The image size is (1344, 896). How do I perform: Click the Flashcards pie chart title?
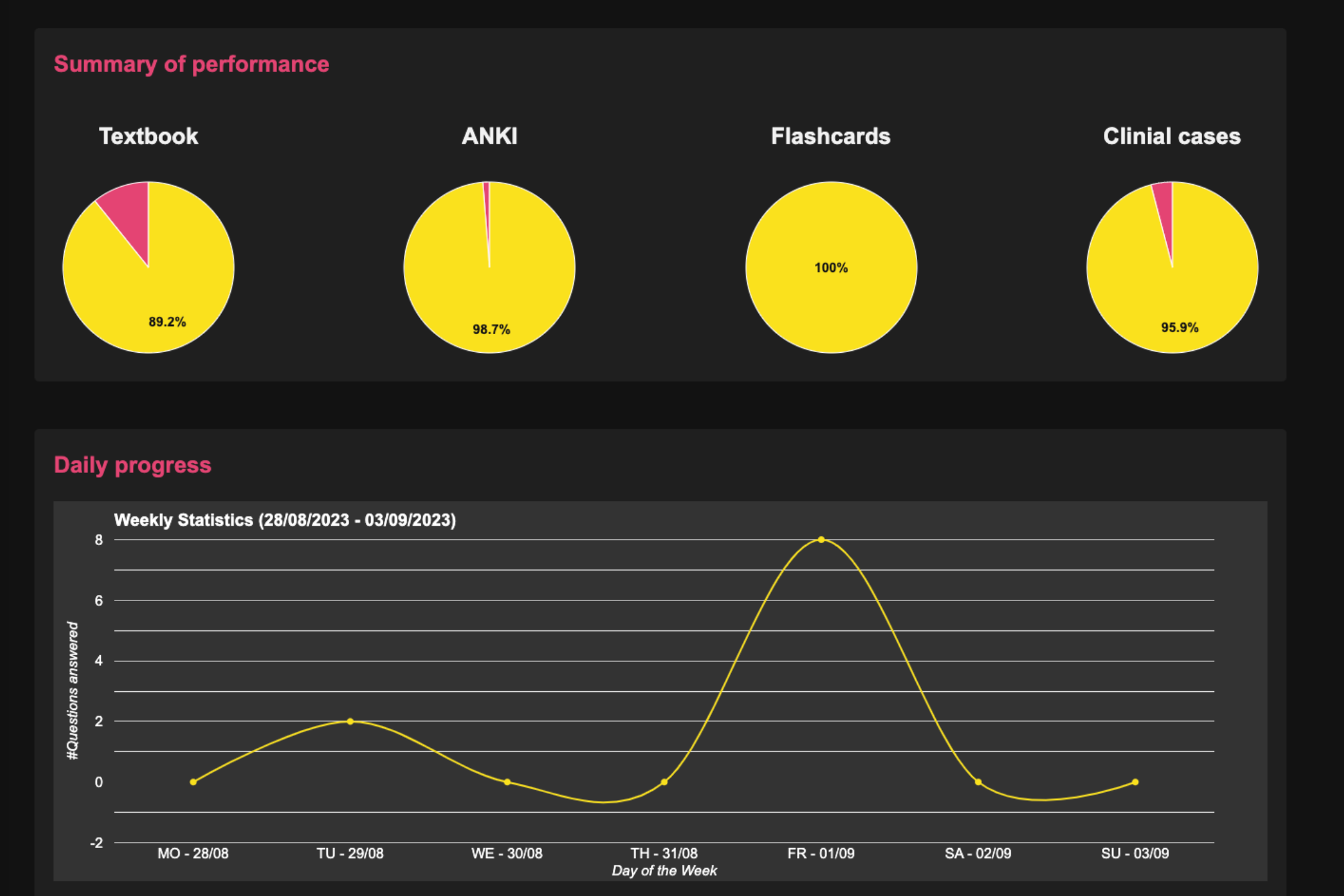[x=831, y=136]
